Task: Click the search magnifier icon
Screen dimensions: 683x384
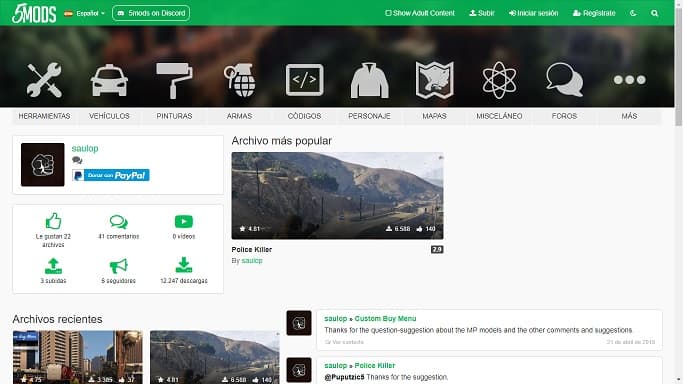Action: click(654, 13)
